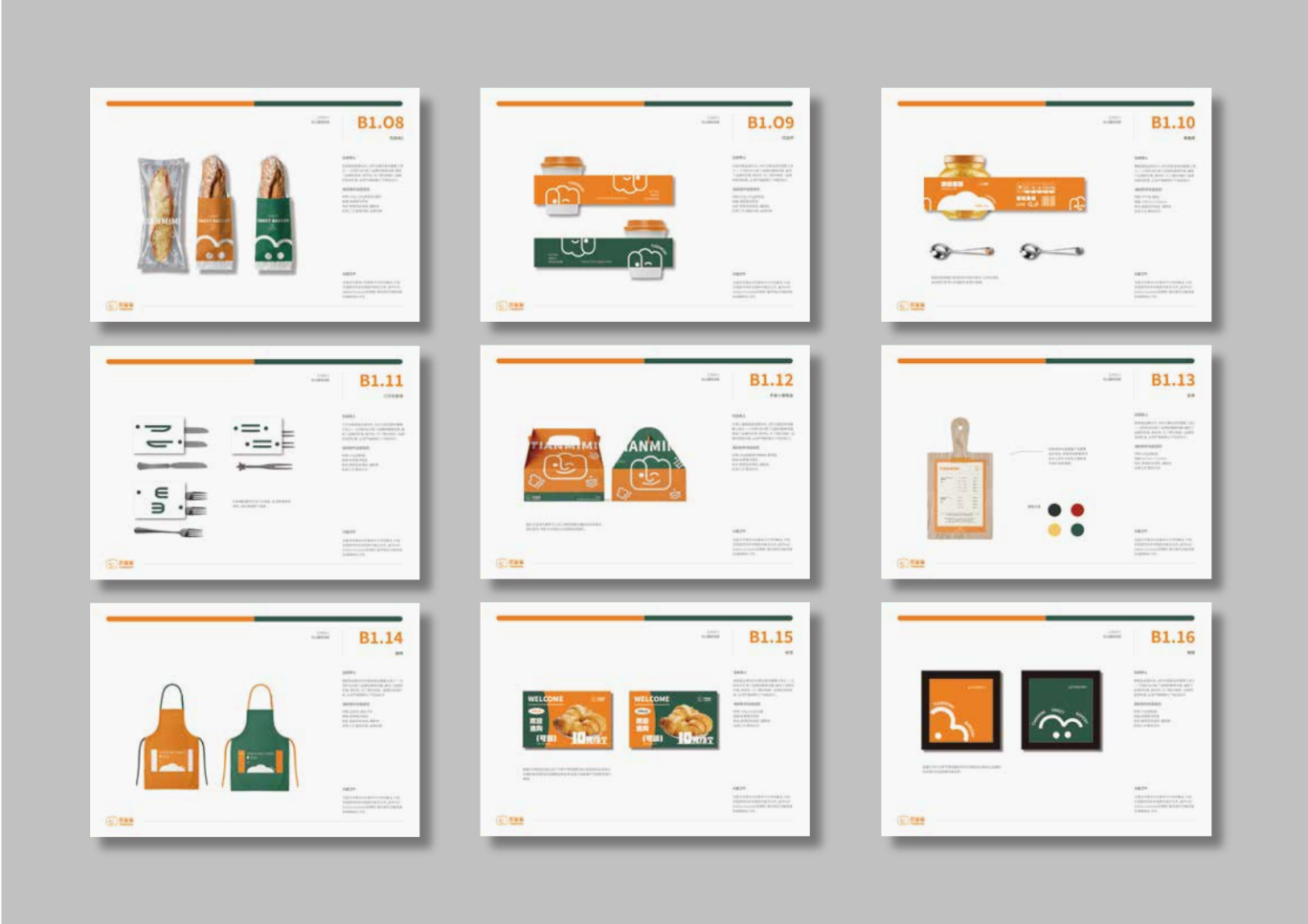Viewport: 1308px width, 924px height.
Task: Select the orange apron
Action: (172, 737)
